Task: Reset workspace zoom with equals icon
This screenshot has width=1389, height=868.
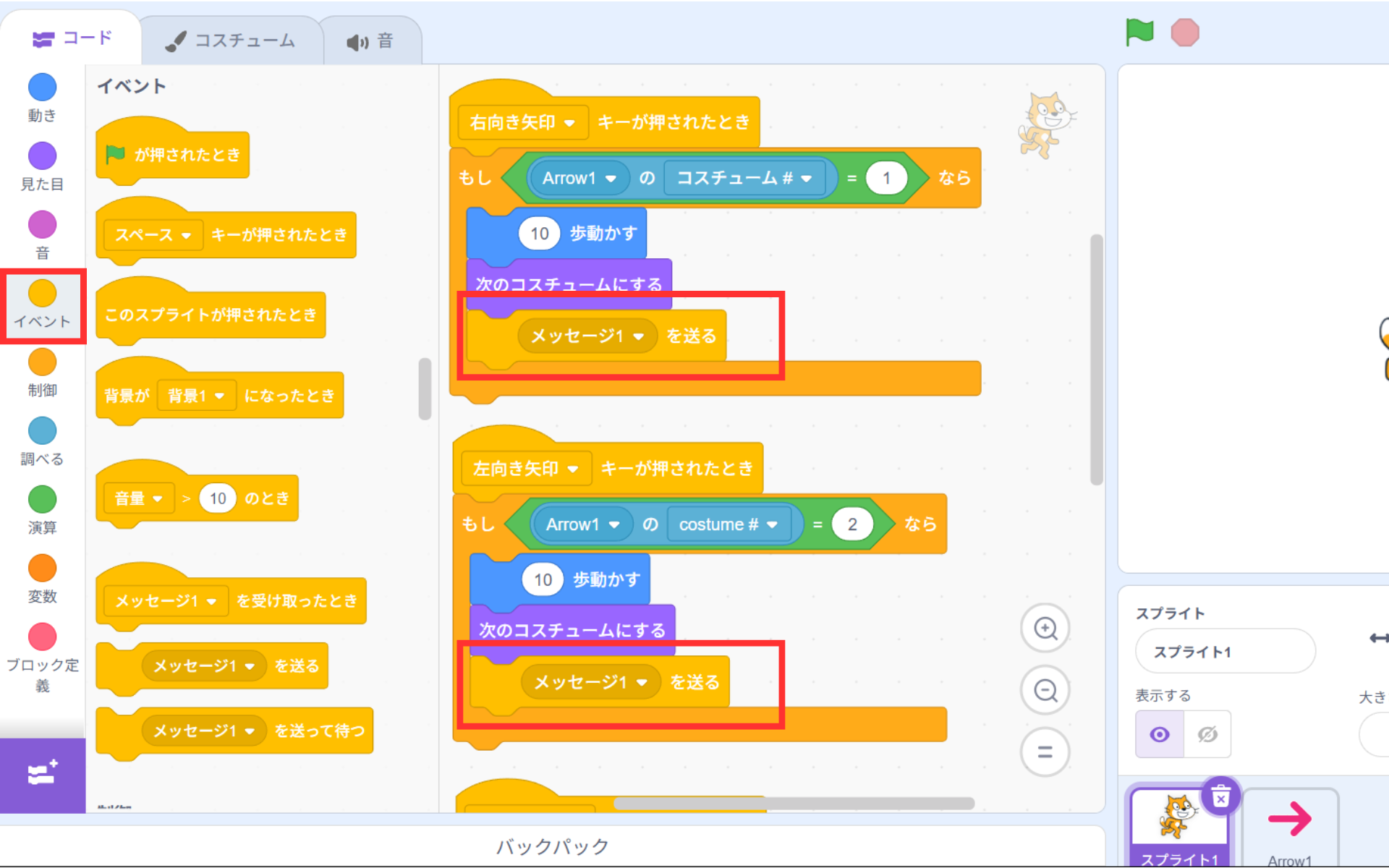Action: (1045, 752)
